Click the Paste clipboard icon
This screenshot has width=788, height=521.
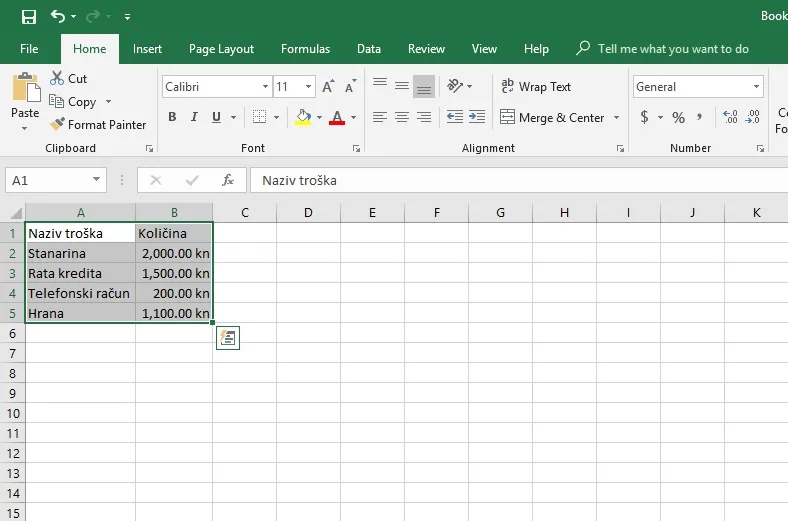25,88
